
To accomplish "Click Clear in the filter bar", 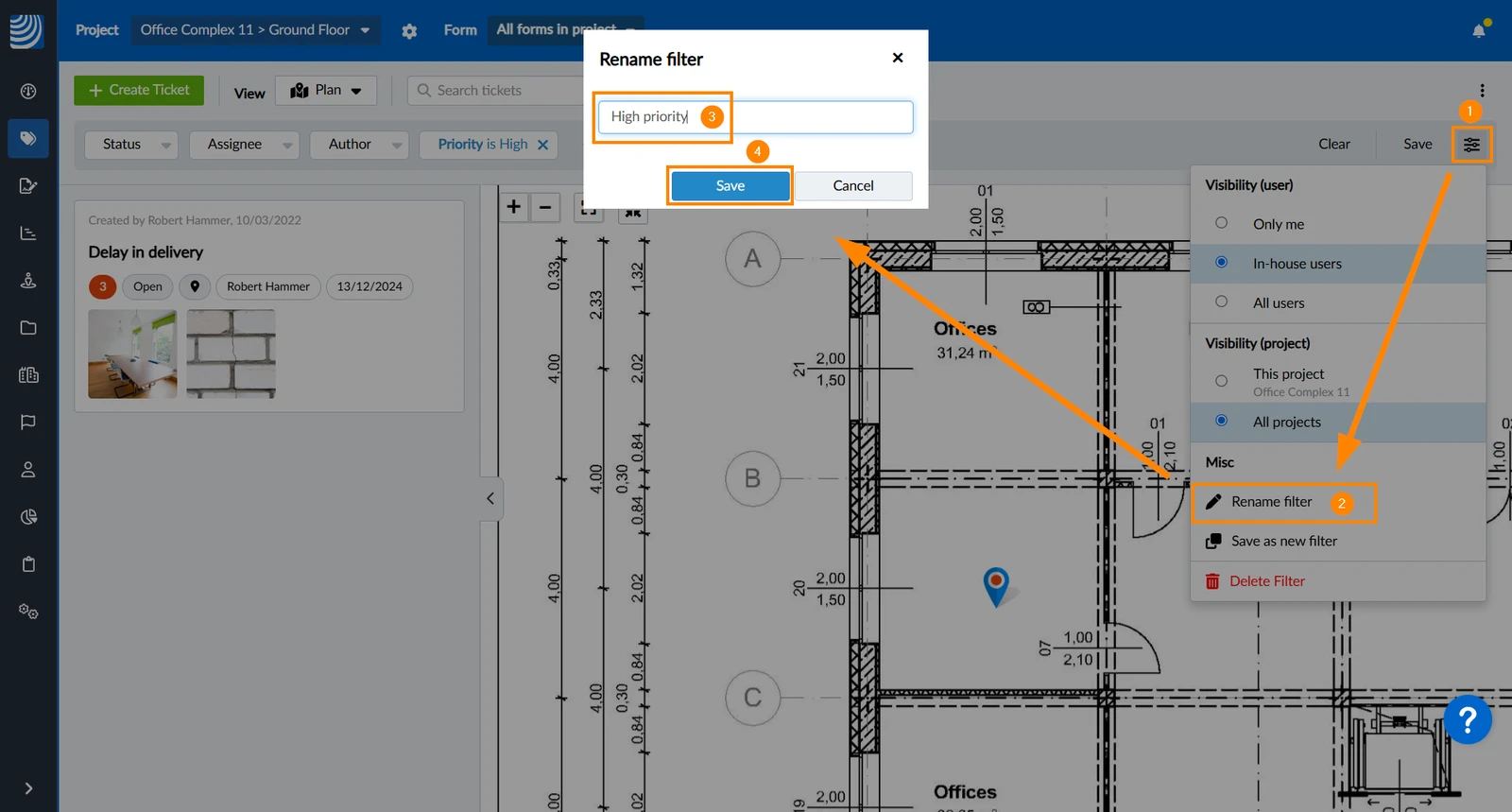I will (x=1333, y=145).
